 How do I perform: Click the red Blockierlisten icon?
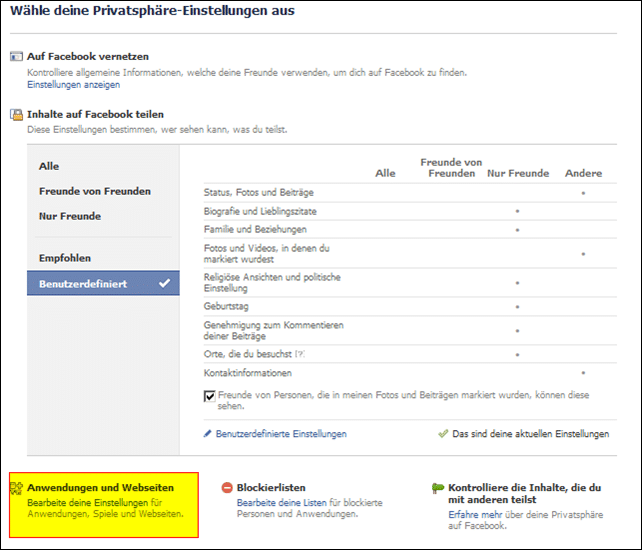(227, 488)
